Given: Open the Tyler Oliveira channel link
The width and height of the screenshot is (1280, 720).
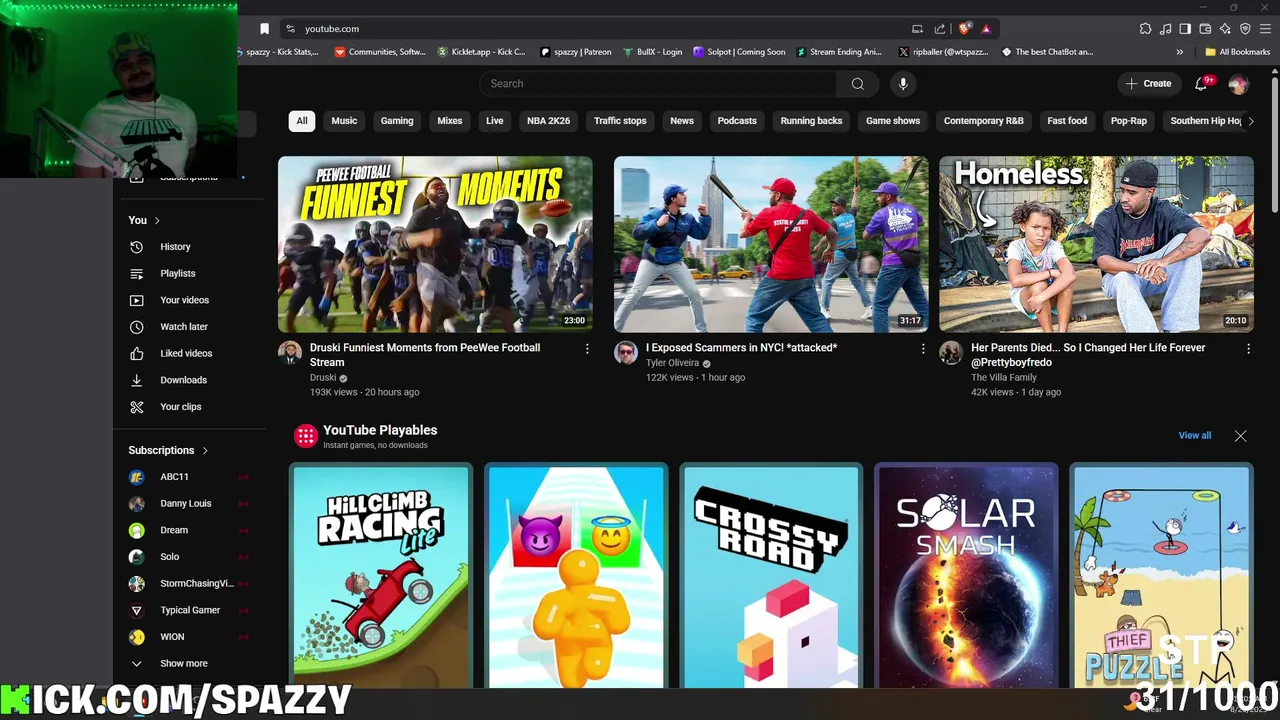Looking at the screenshot, I should point(672,363).
